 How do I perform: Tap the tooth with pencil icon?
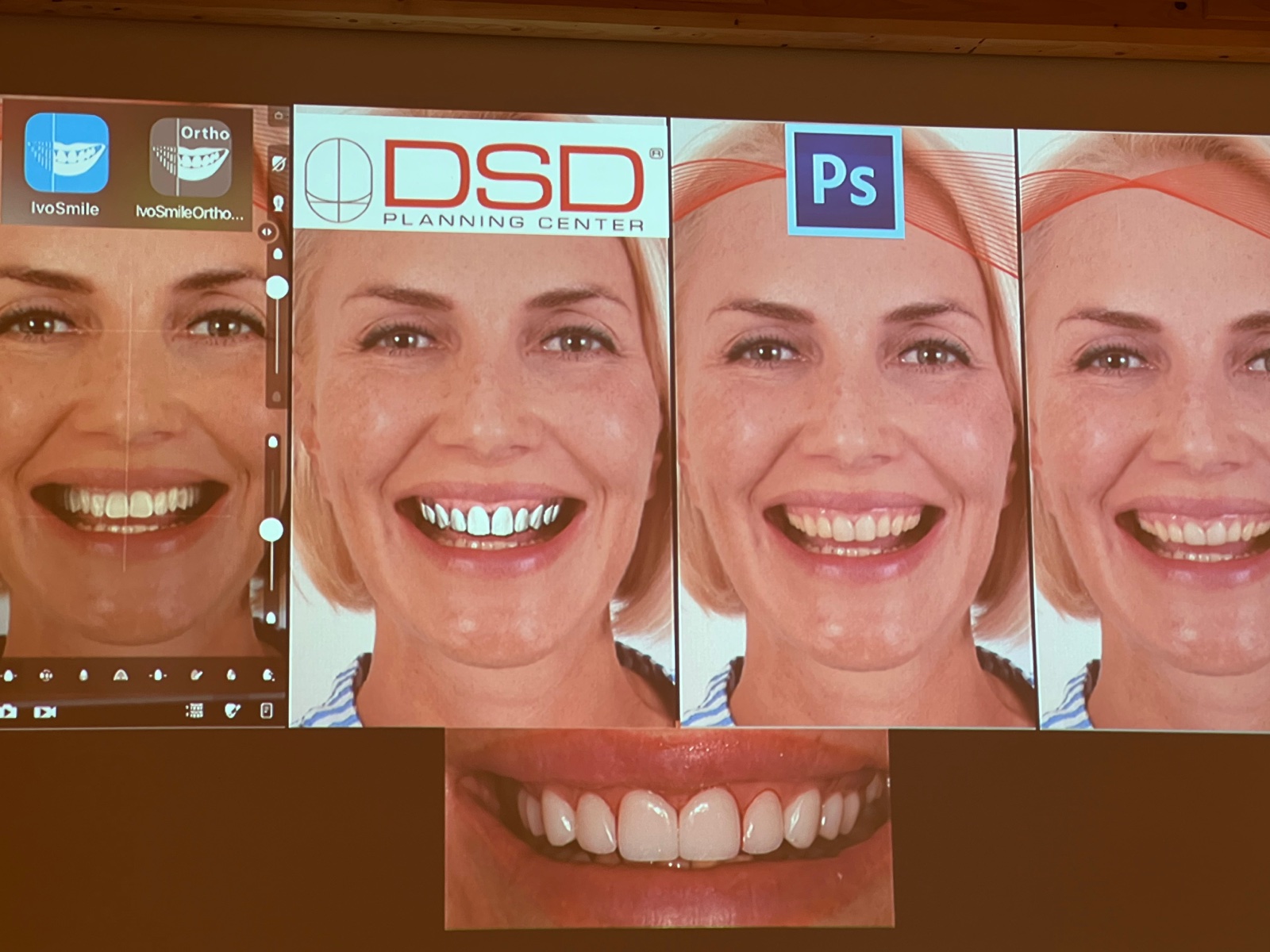click(232, 711)
